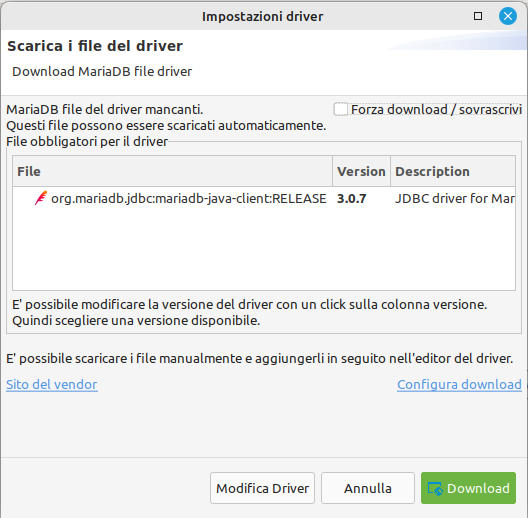Image resolution: width=528 pixels, height=518 pixels.
Task: Select the org.mariadb.jdbc:mariadb-java-client:RELEASE row
Action: (x=264, y=199)
